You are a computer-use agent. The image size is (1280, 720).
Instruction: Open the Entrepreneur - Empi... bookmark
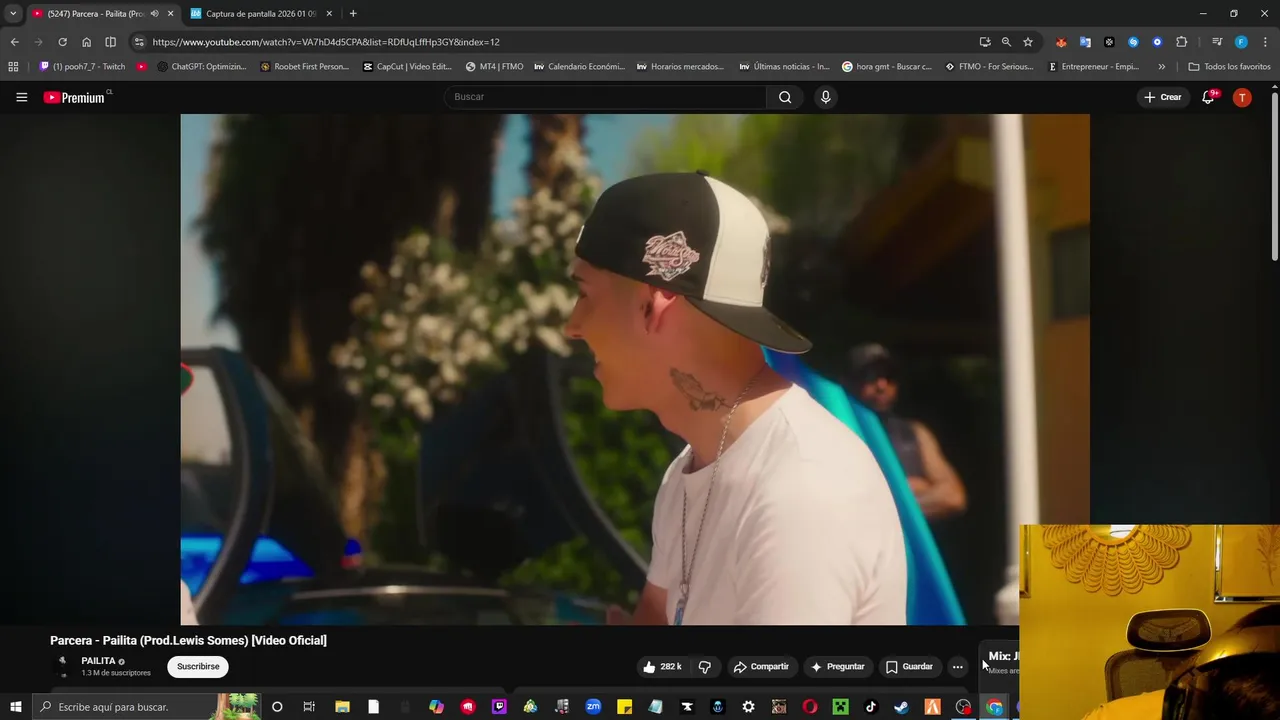tap(1093, 67)
